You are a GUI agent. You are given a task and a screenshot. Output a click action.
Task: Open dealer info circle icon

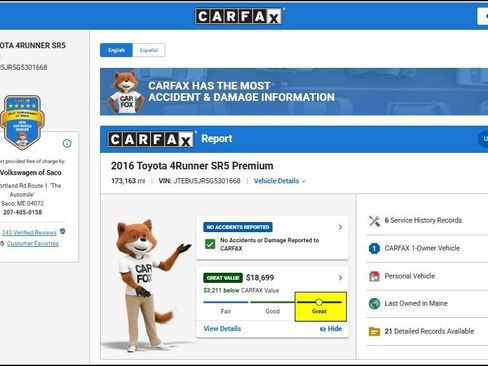(67, 143)
